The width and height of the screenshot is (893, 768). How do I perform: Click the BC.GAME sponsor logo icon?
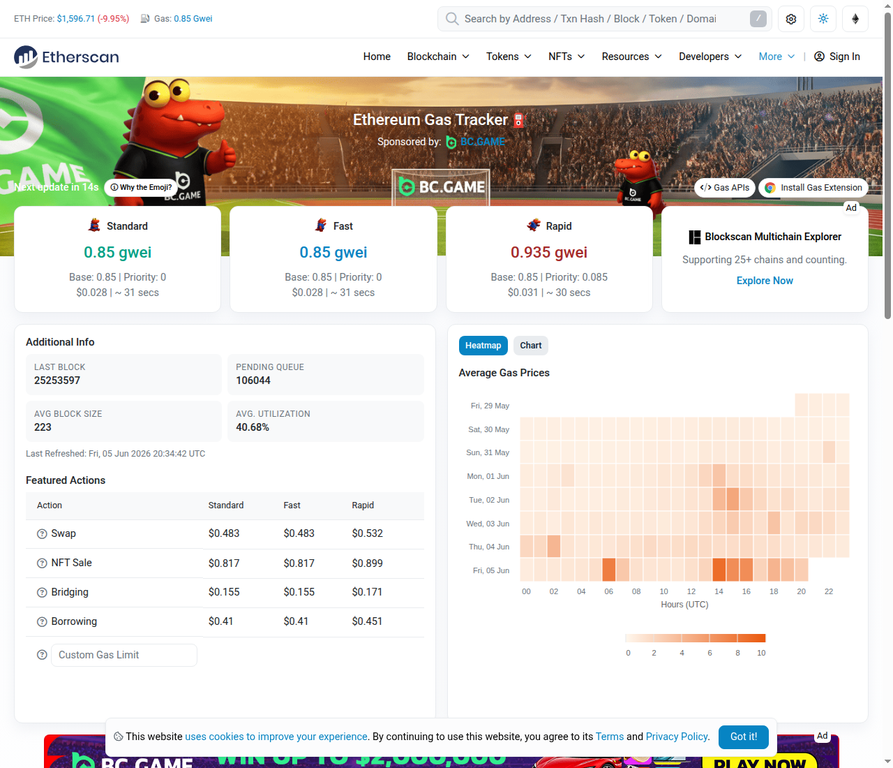click(x=451, y=142)
